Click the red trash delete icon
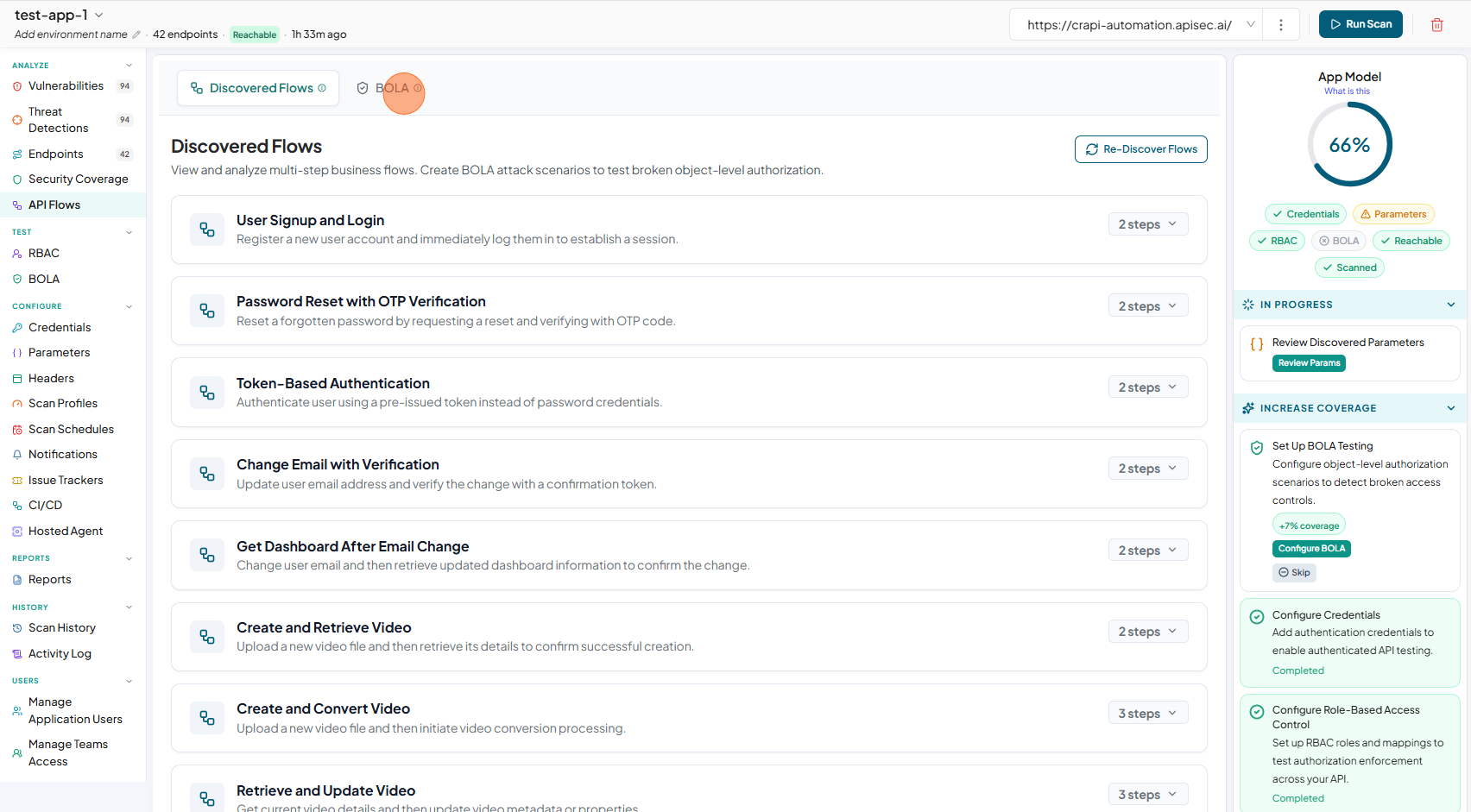Image resolution: width=1471 pixels, height=812 pixels. [x=1436, y=25]
